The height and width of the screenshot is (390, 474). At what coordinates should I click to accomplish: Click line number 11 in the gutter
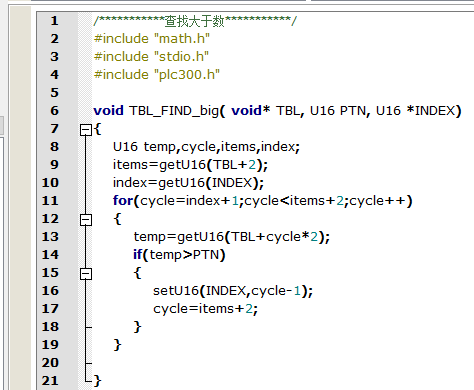(x=50, y=201)
